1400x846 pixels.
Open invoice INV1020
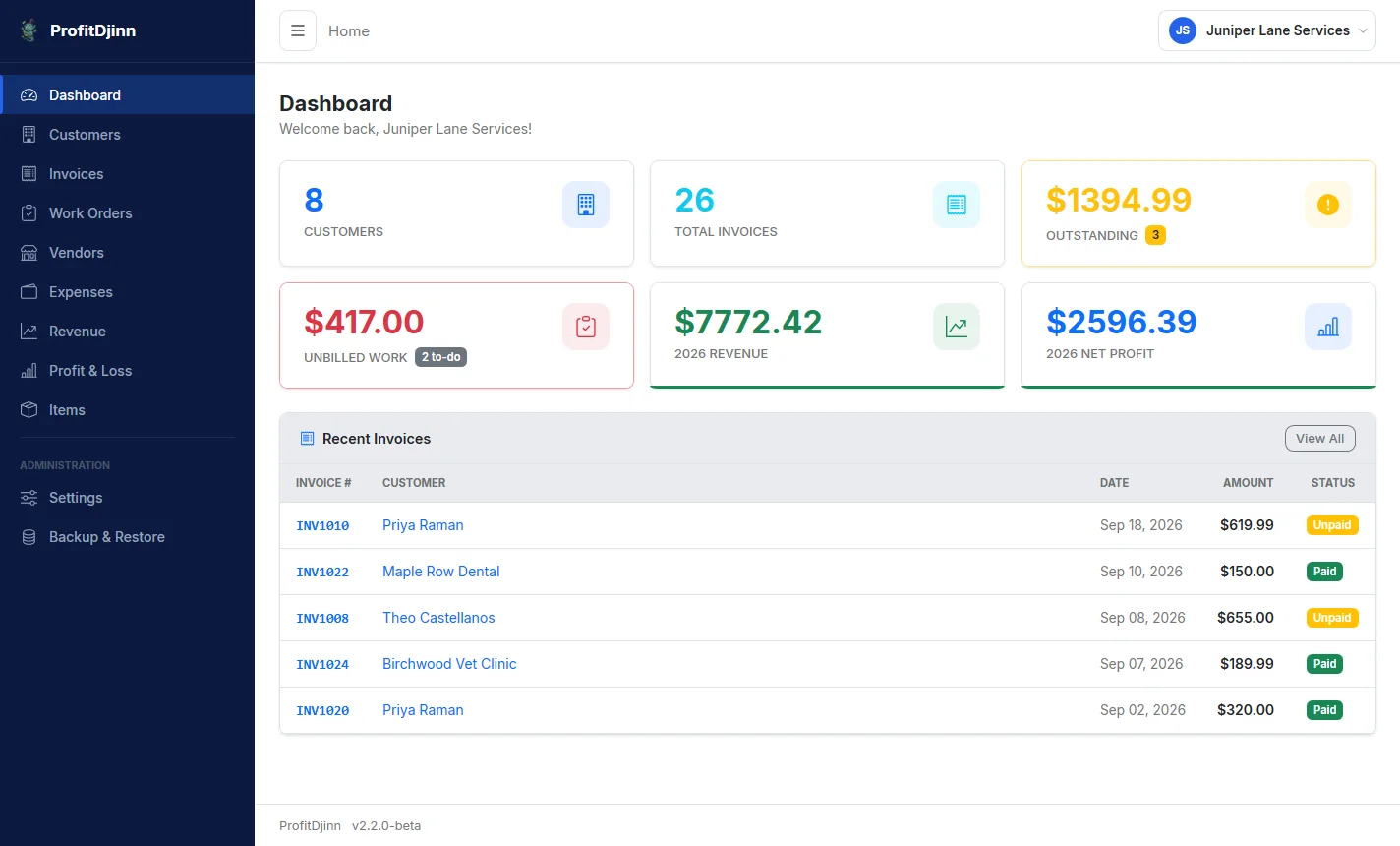click(x=322, y=711)
